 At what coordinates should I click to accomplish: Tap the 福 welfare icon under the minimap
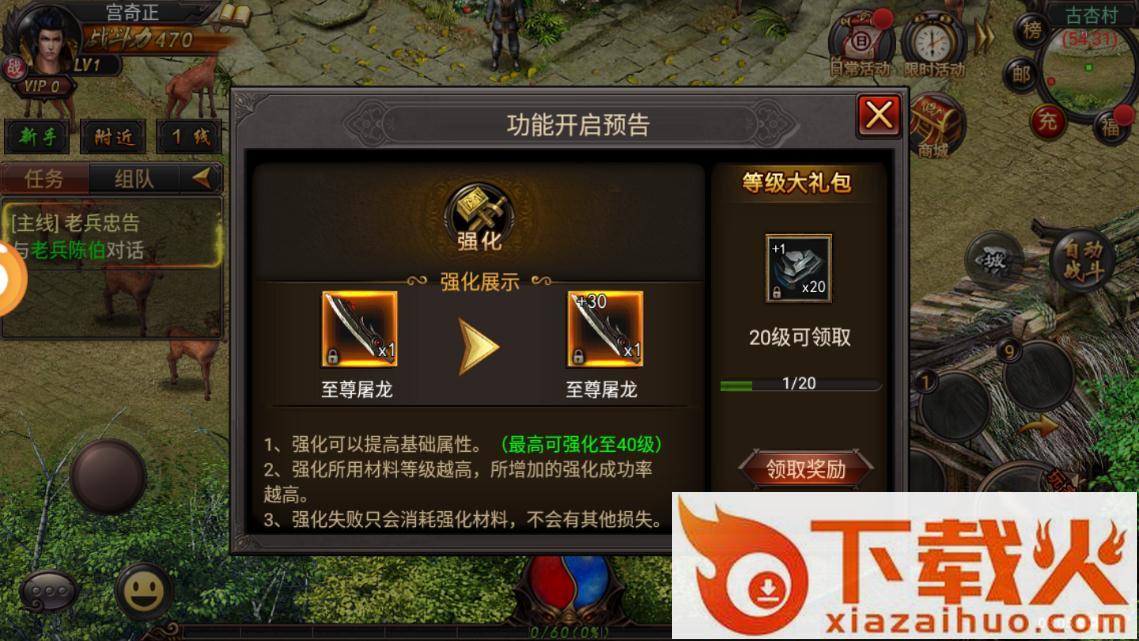coord(1111,126)
